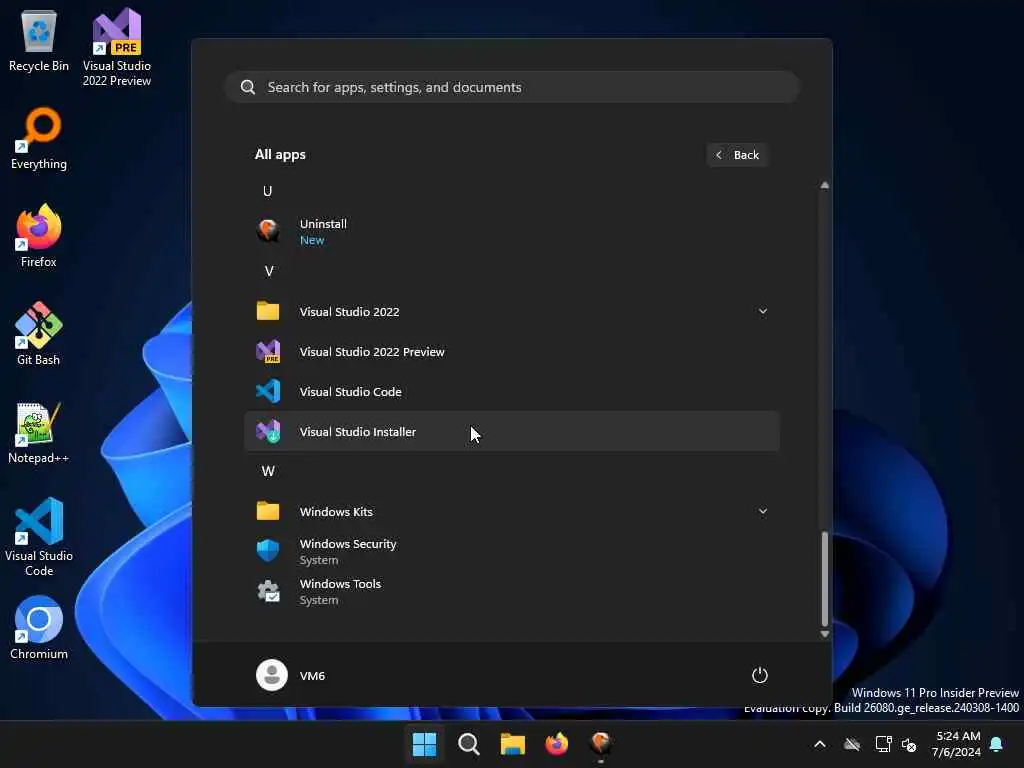Click the orange app icon on taskbar
Viewport: 1024px width, 768px height.
coord(601,744)
